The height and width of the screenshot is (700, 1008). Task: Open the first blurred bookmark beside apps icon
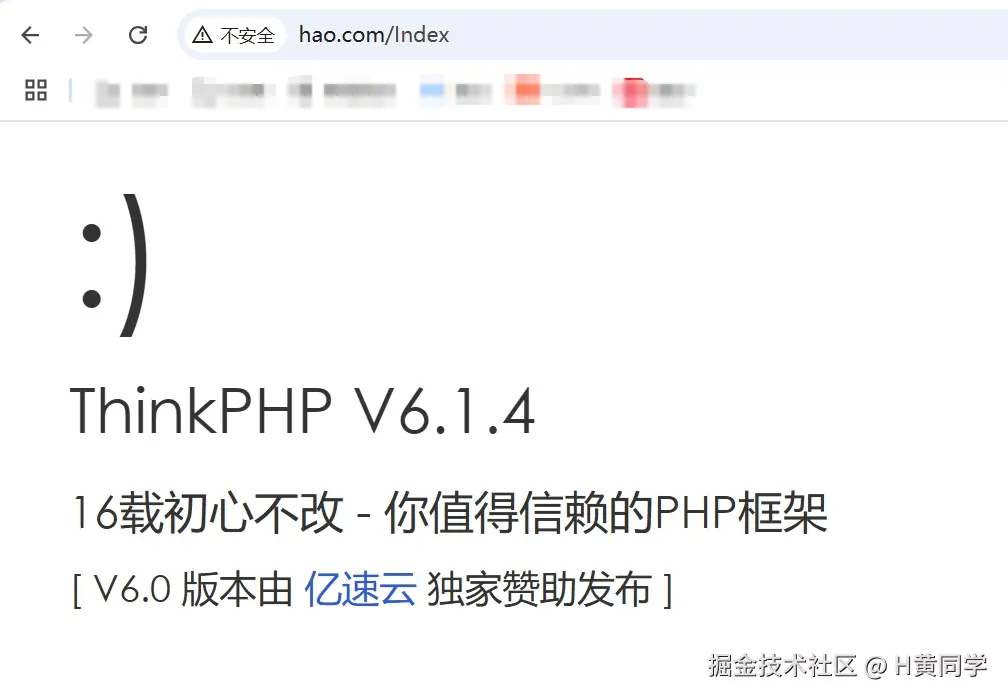(131, 92)
